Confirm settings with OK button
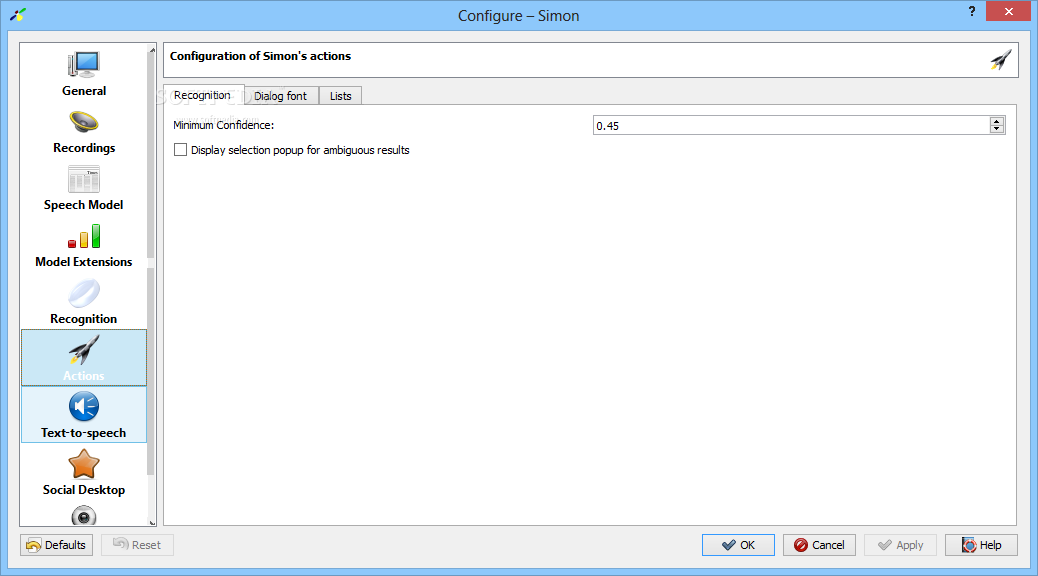This screenshot has width=1038, height=576. [x=738, y=545]
